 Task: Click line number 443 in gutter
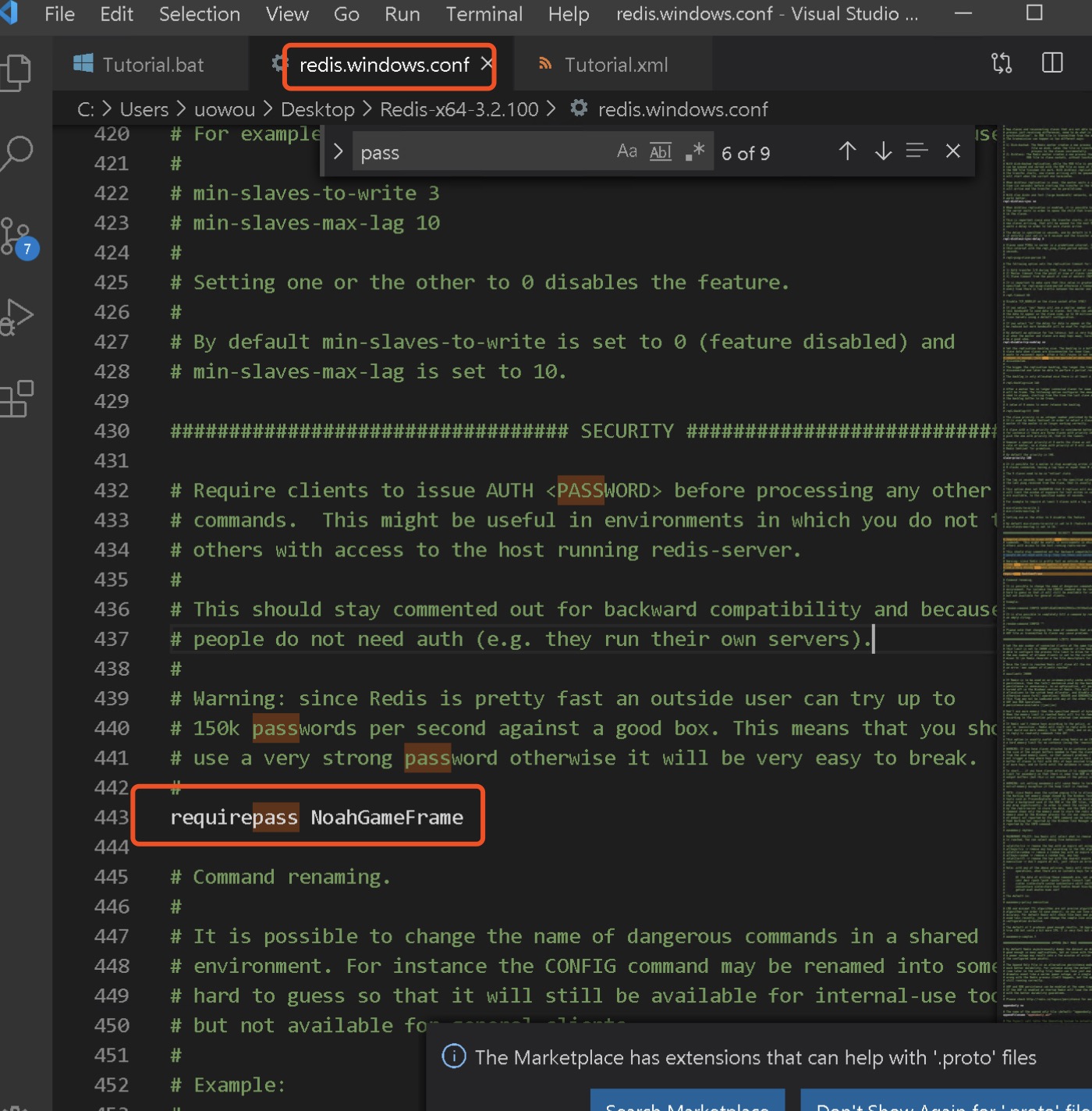click(112, 817)
